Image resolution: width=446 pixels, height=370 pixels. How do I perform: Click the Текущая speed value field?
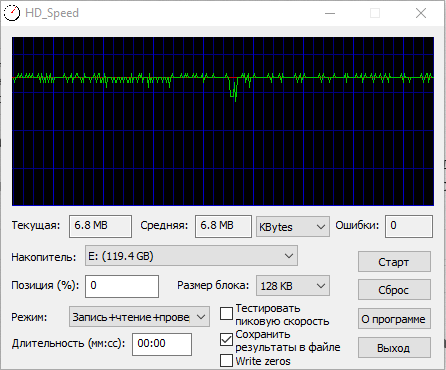point(100,226)
